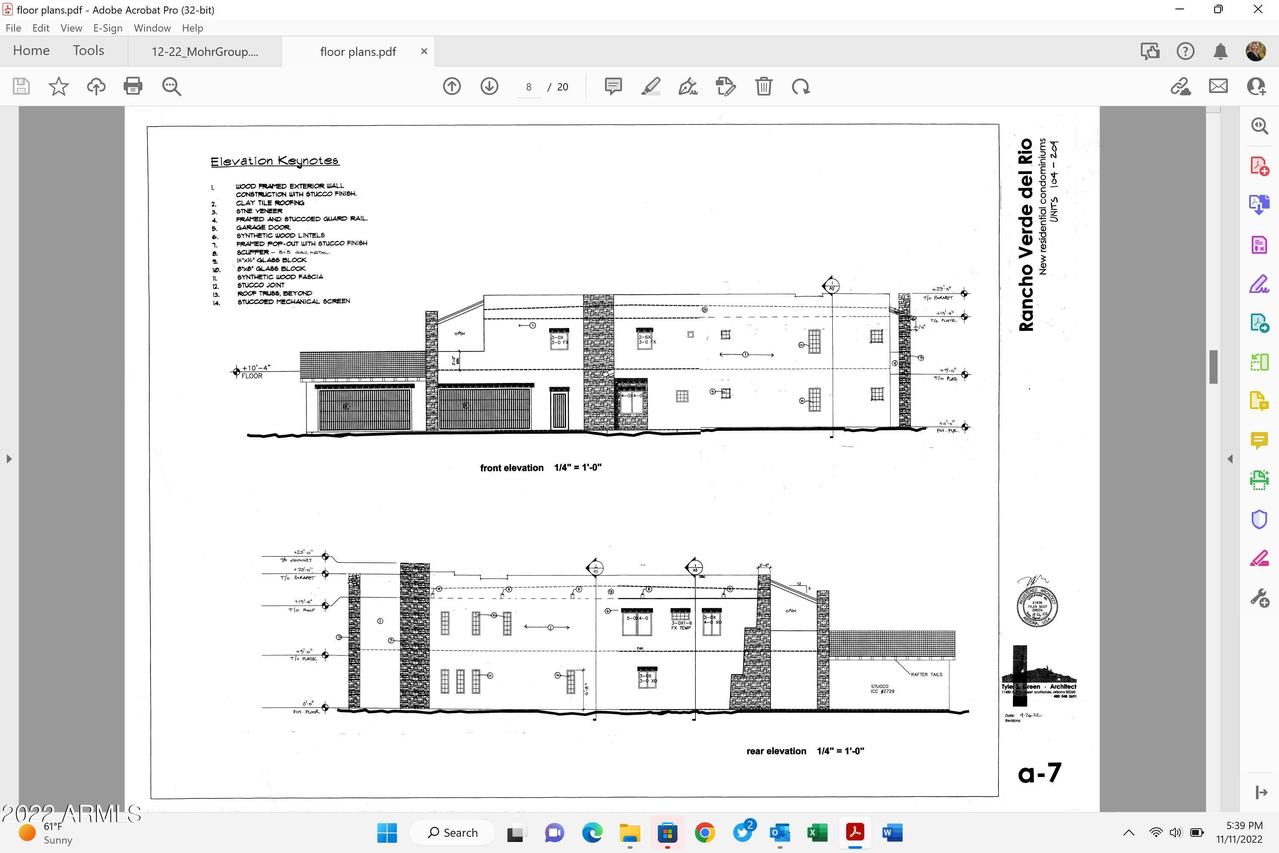The height and width of the screenshot is (853, 1279).
Task: Delete page using trash icon
Action: 763,87
